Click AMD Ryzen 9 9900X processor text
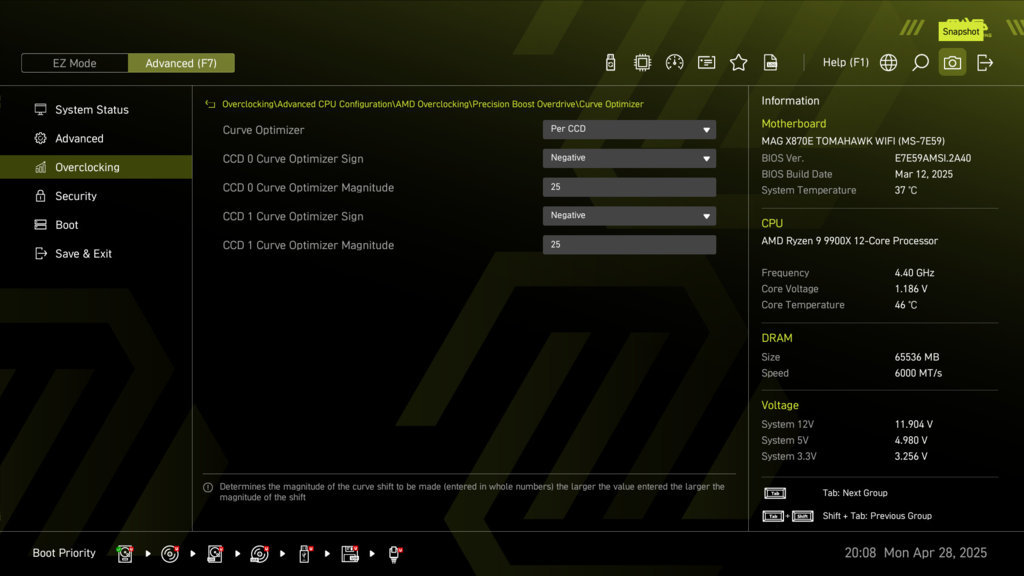1024x576 pixels. [850, 241]
